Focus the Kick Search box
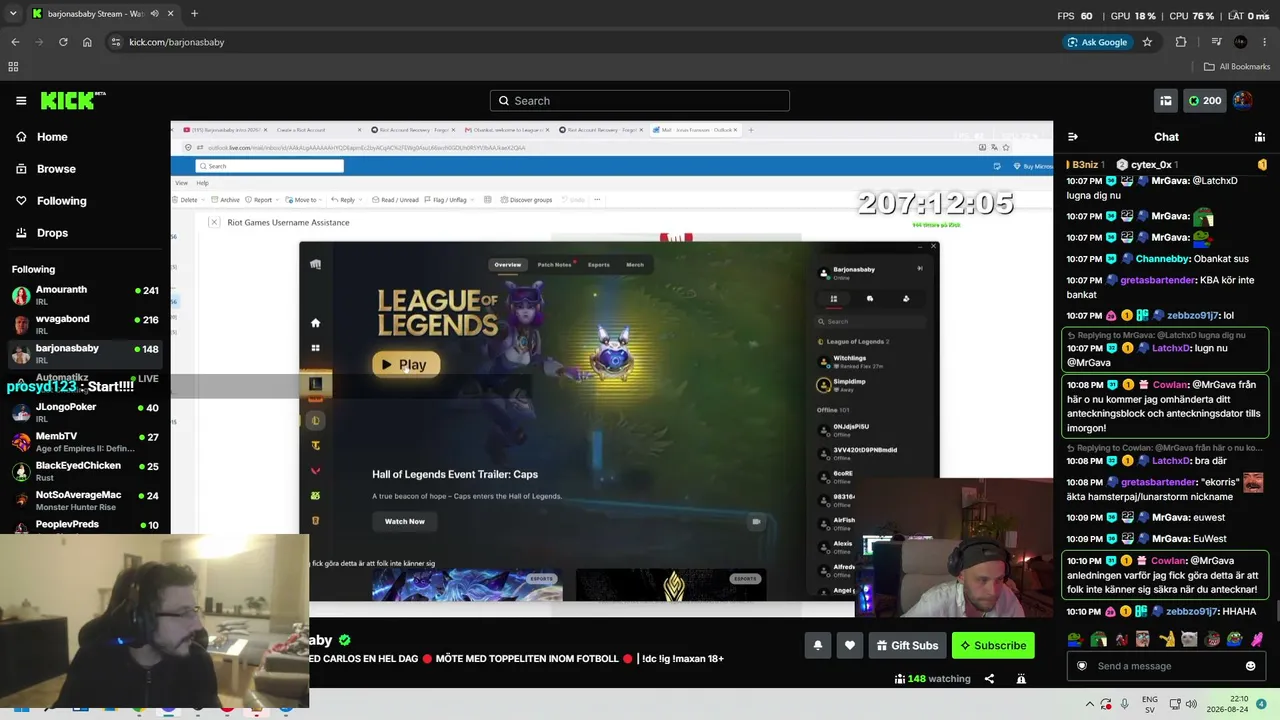This screenshot has width=1280, height=720. (640, 101)
